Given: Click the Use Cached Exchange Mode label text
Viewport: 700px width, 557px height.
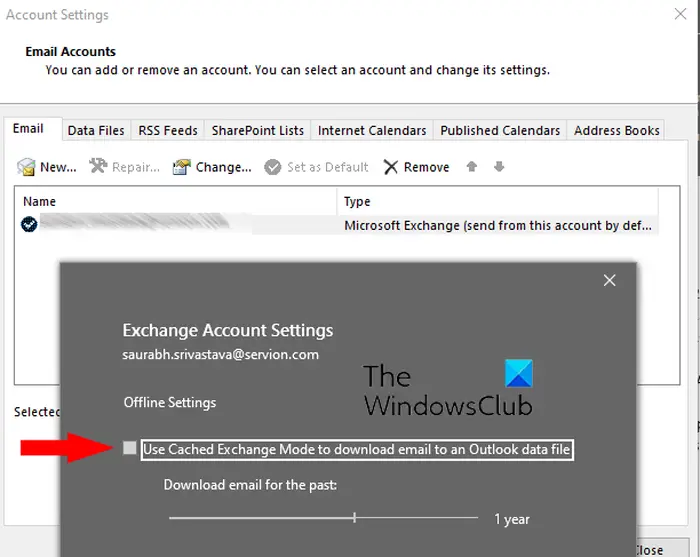Looking at the screenshot, I should point(357,449).
